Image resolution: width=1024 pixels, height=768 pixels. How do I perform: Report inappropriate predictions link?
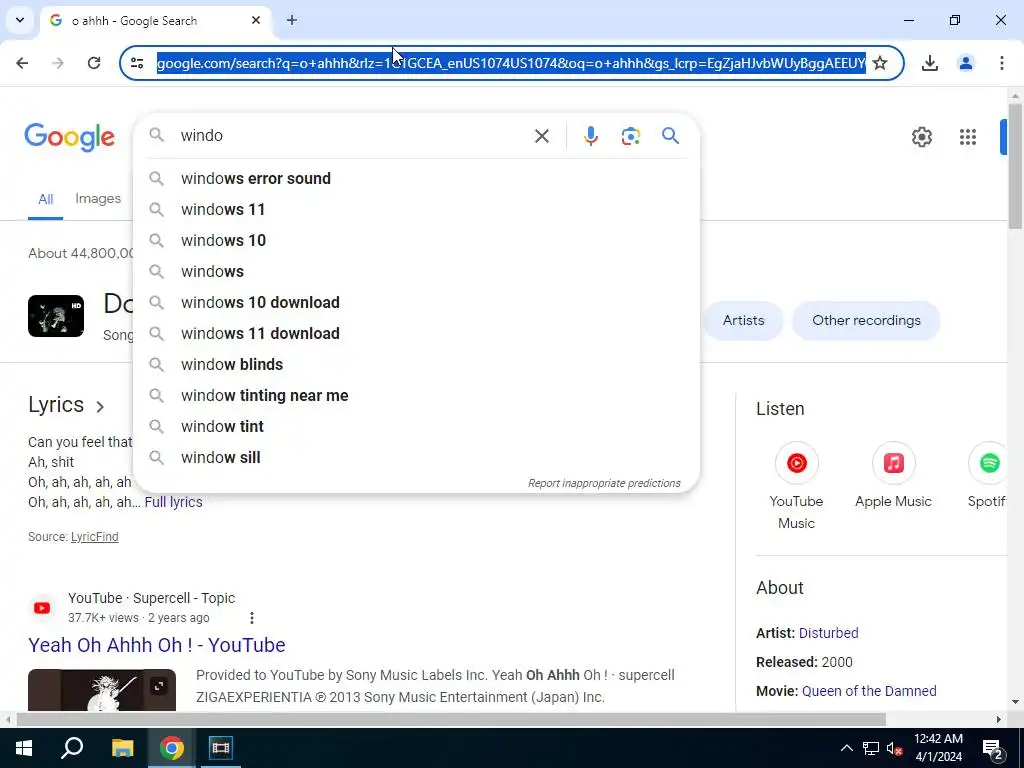[604, 483]
